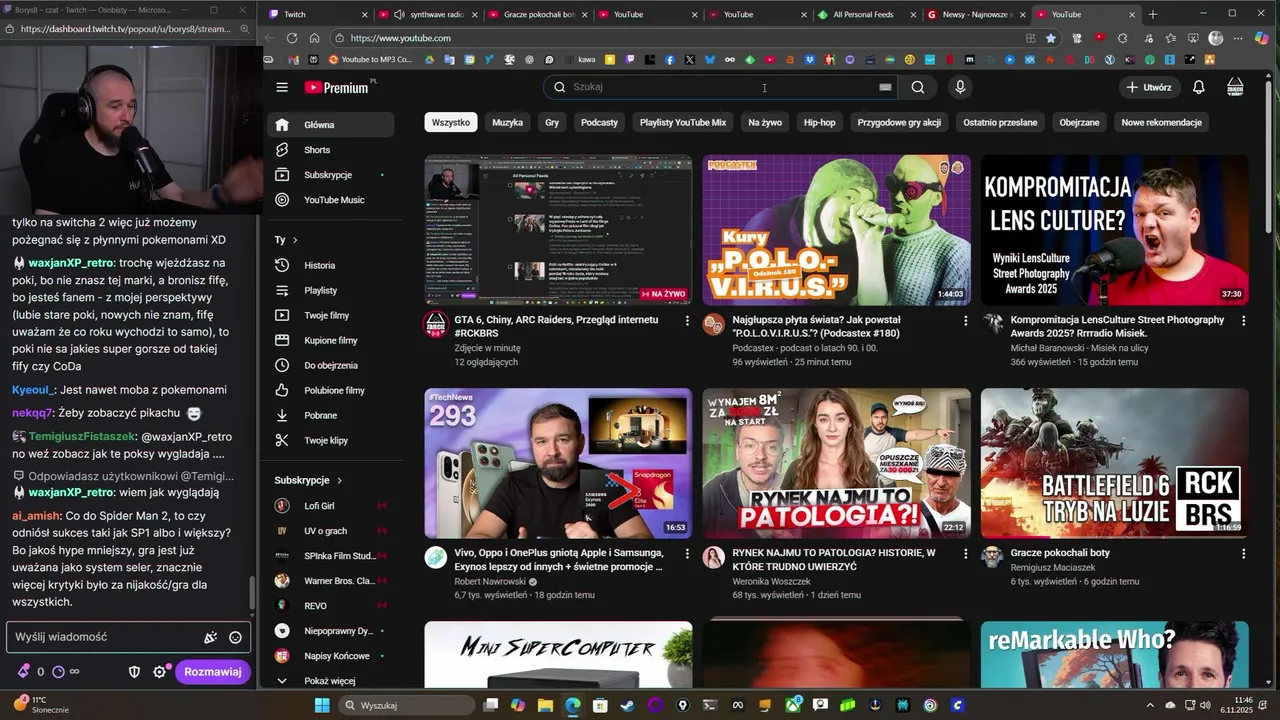This screenshot has width=1280, height=720.
Task: Click the Twitch chat scrollbar
Action: pyautogui.click(x=253, y=595)
